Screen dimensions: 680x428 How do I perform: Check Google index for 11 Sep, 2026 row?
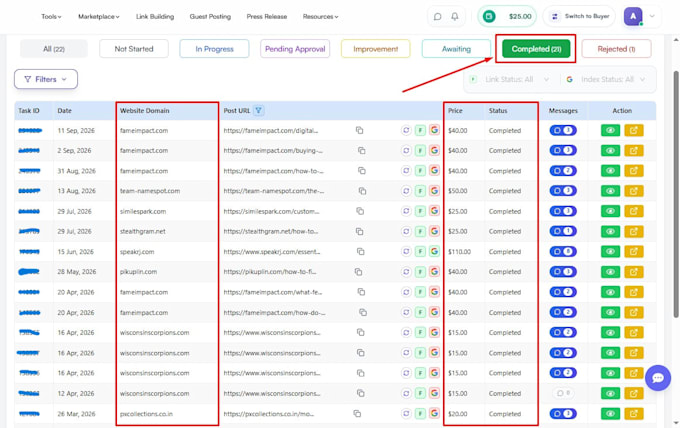tap(434, 130)
